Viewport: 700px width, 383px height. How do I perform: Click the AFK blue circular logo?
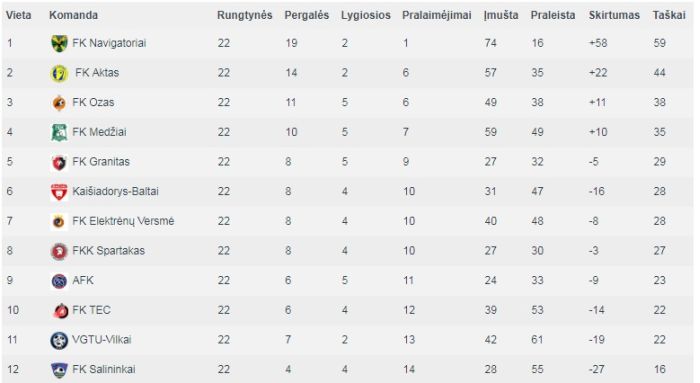point(59,281)
